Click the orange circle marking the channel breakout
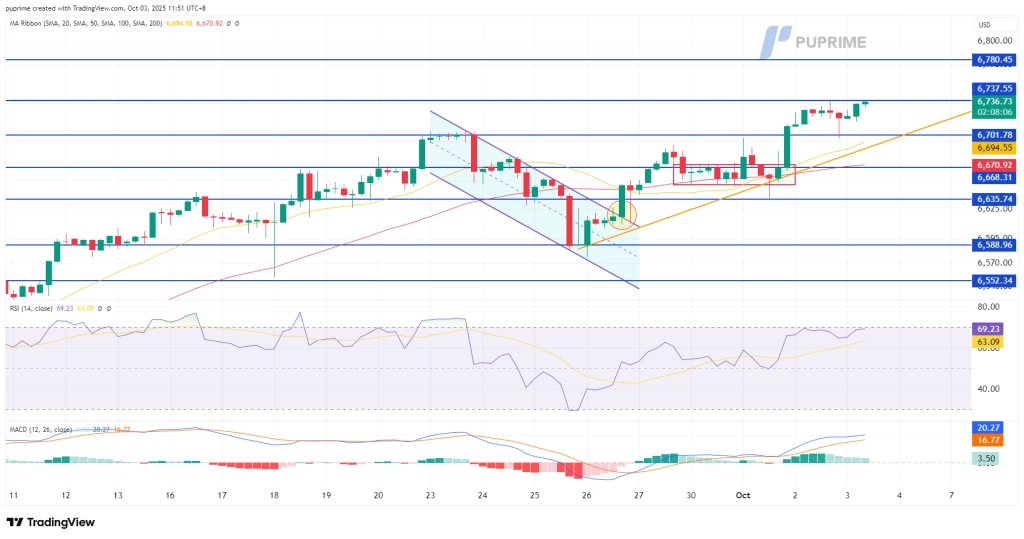Image resolution: width=1024 pixels, height=539 pixels. coord(623,214)
